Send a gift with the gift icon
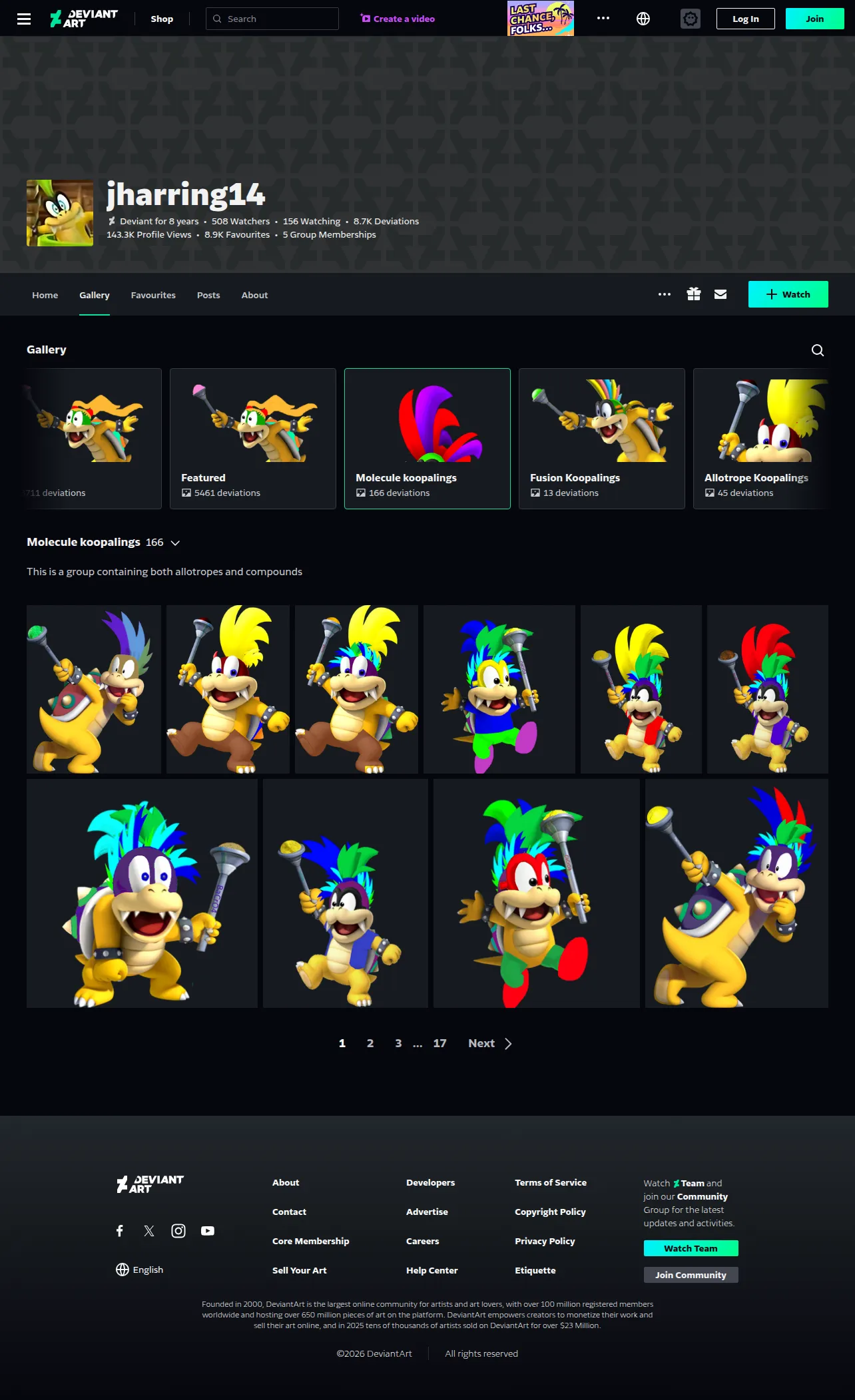 click(x=694, y=294)
